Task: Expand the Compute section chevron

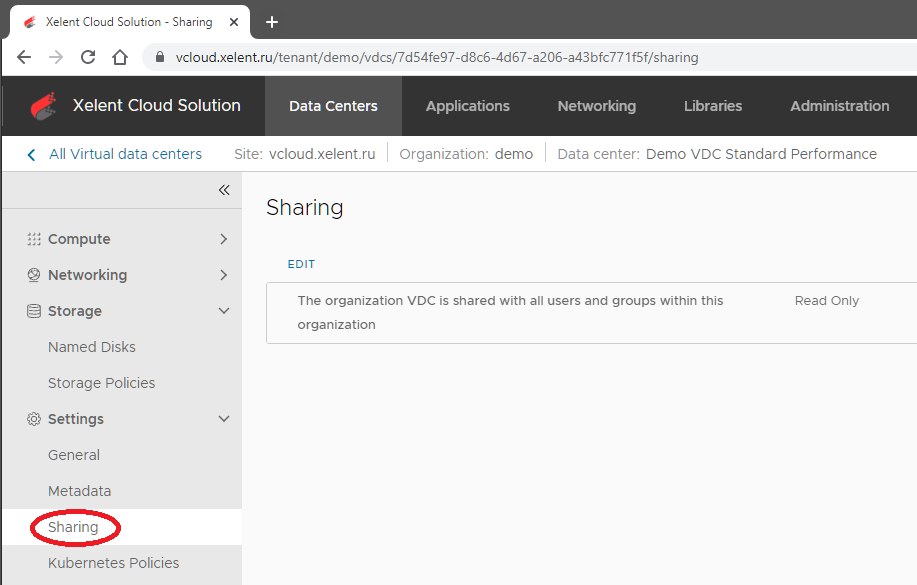Action: [223, 239]
